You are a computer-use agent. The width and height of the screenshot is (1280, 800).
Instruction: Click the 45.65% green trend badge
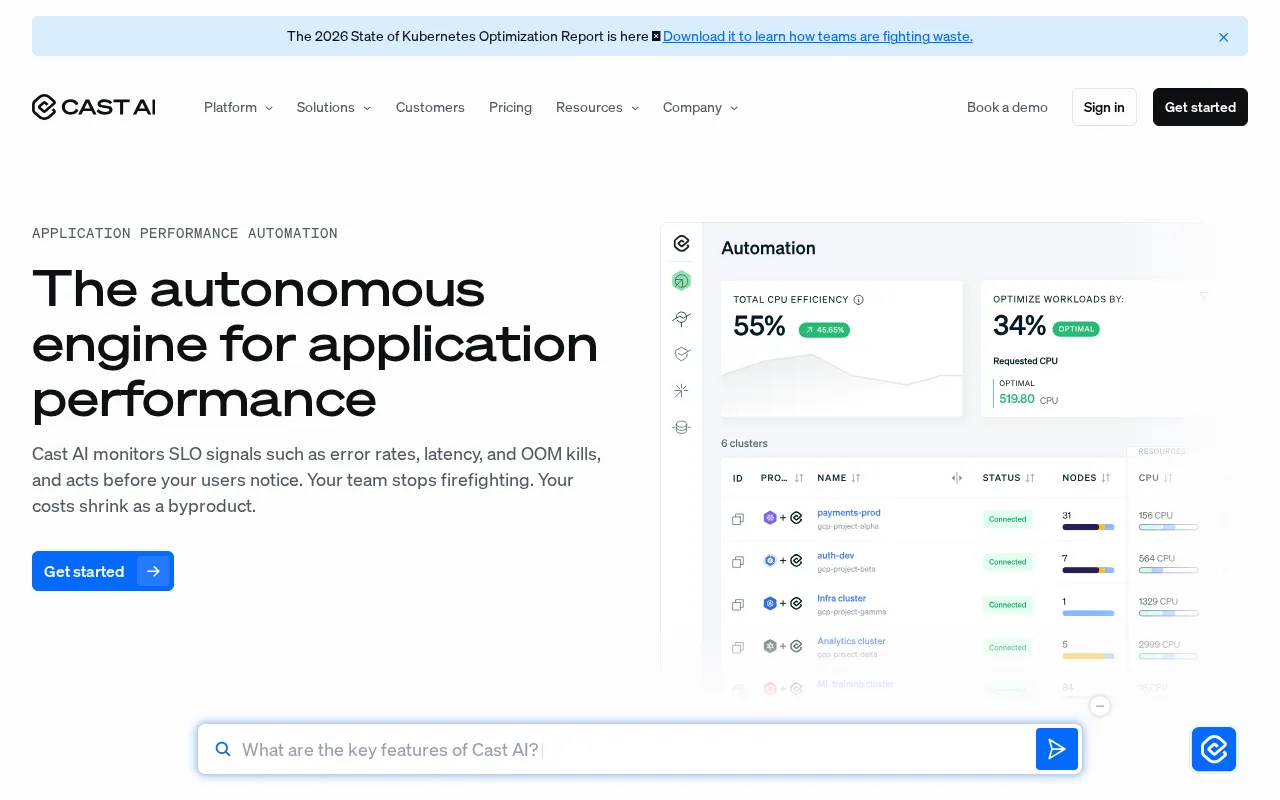824,329
